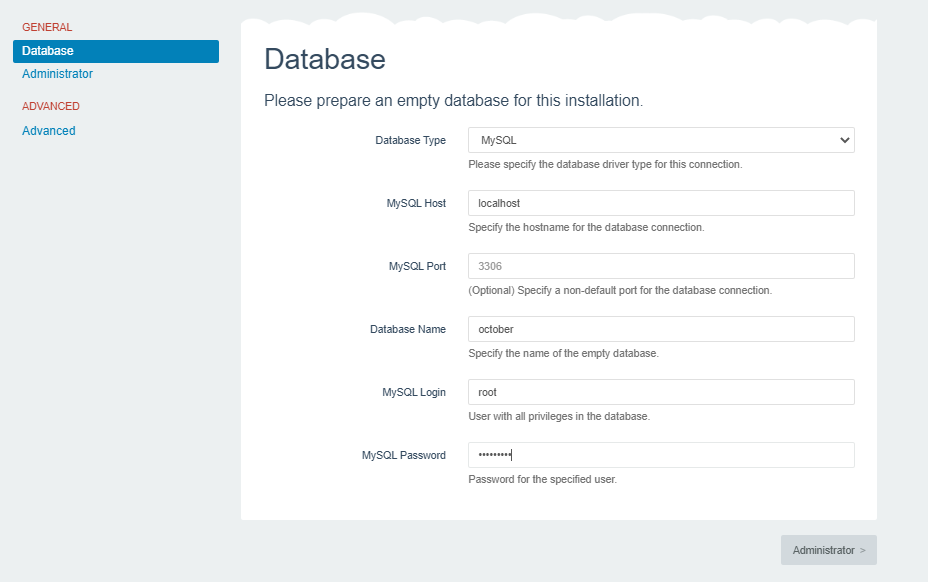
Task: Click the GENERAL section header
Action: pyautogui.click(x=47, y=27)
